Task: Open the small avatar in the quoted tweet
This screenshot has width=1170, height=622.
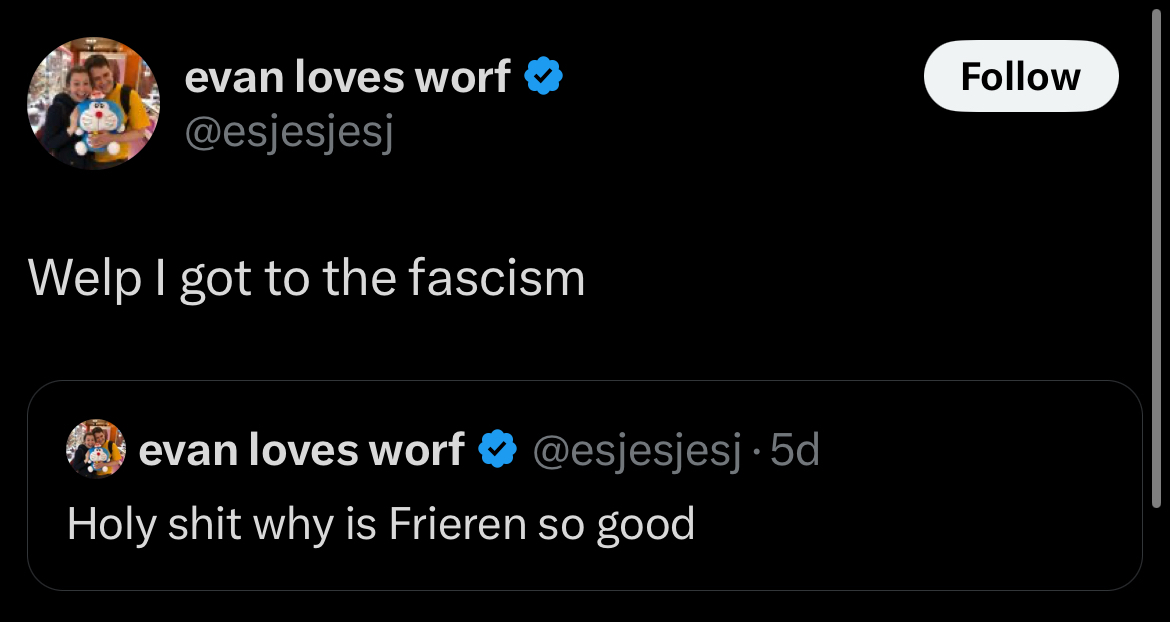Action: click(96, 449)
